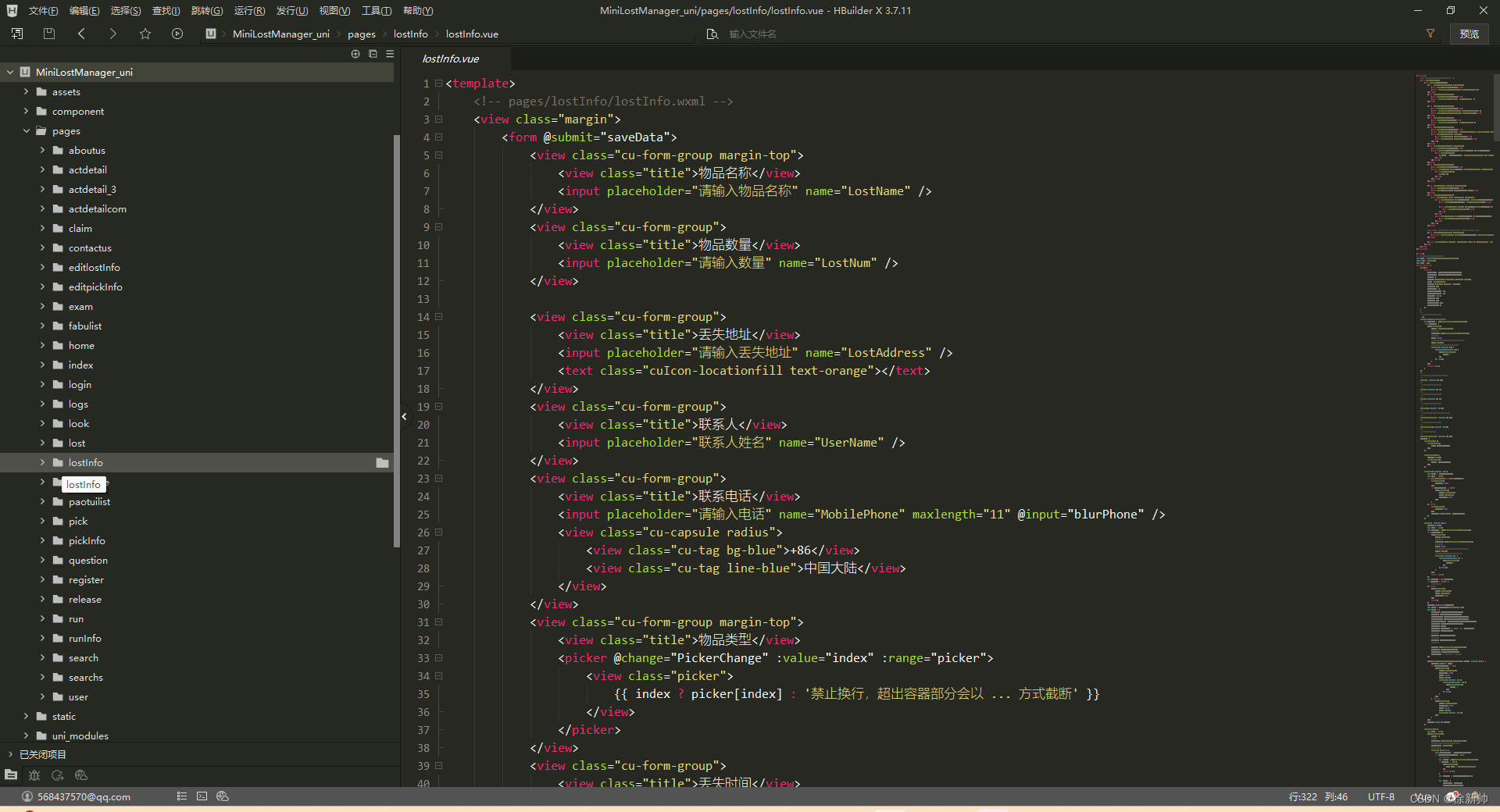
Task: Locate current file with target icon
Action: point(355,54)
